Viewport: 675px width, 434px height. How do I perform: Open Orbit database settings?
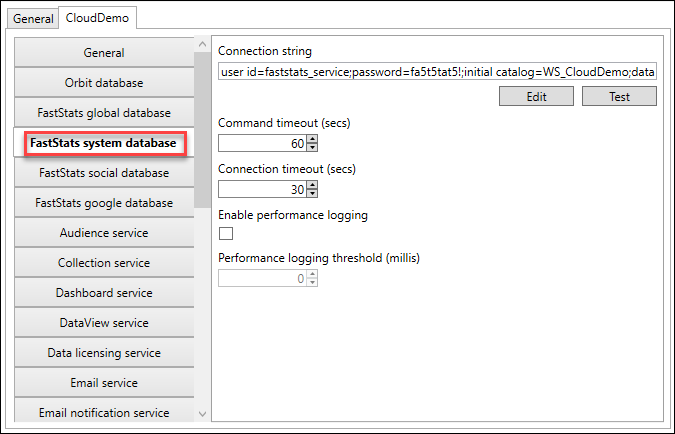coord(104,83)
